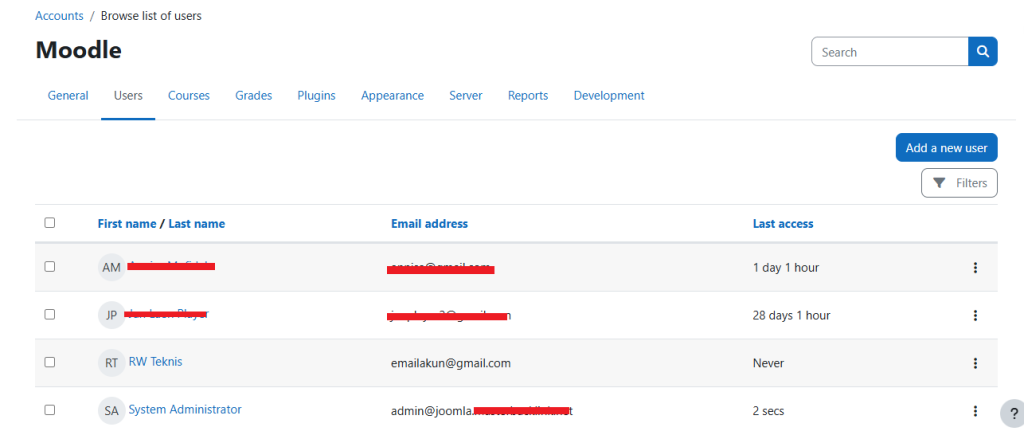The height and width of the screenshot is (435, 1024).
Task: Click the Browse list of users breadcrumb
Action: (x=151, y=16)
